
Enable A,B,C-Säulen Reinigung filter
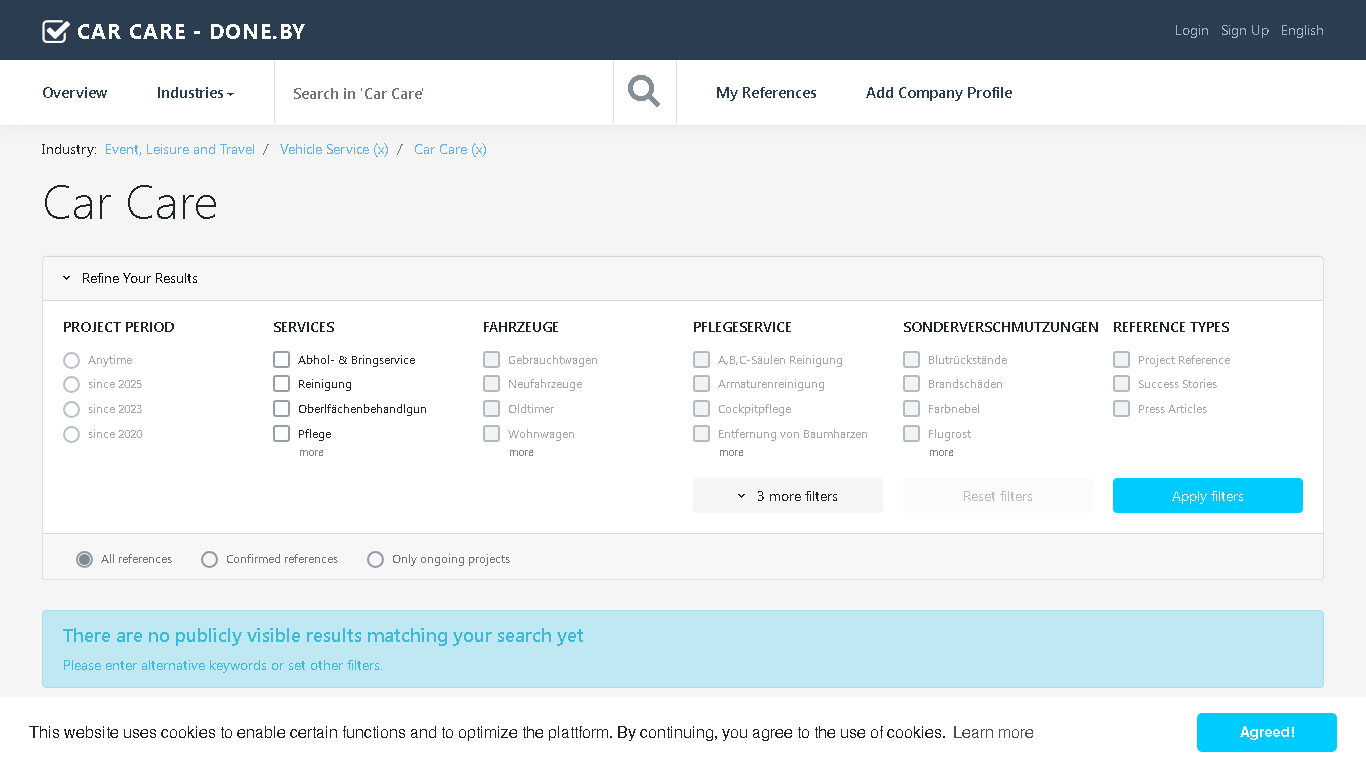point(701,359)
